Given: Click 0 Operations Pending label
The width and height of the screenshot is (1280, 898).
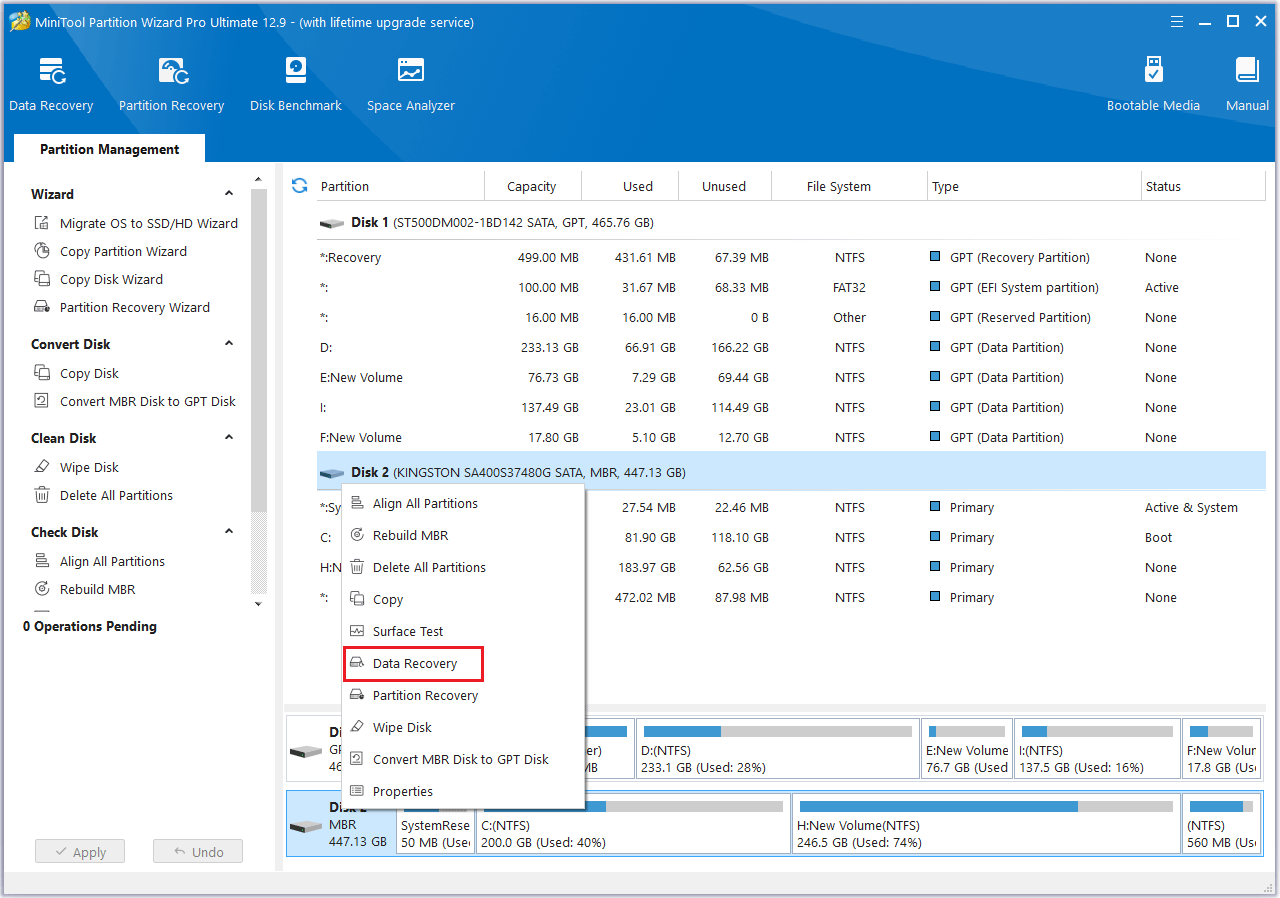Looking at the screenshot, I should [90, 626].
